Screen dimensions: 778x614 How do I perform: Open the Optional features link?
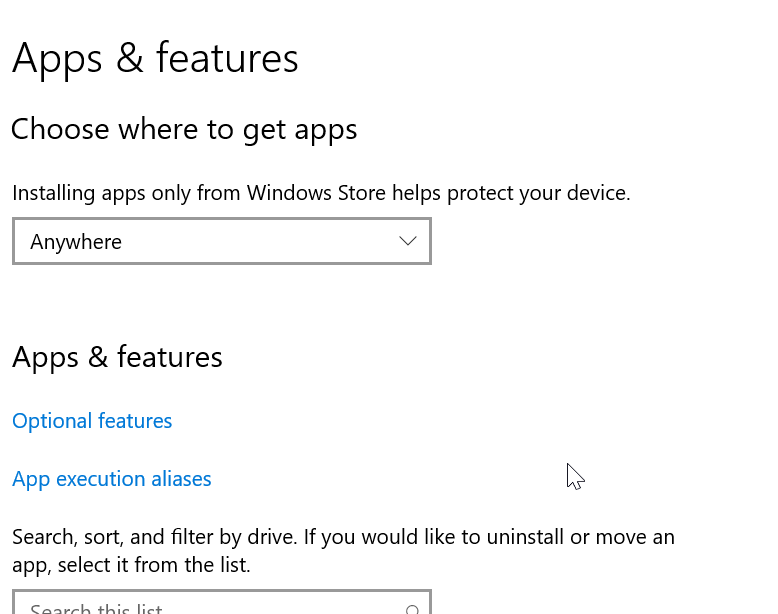[x=92, y=421]
